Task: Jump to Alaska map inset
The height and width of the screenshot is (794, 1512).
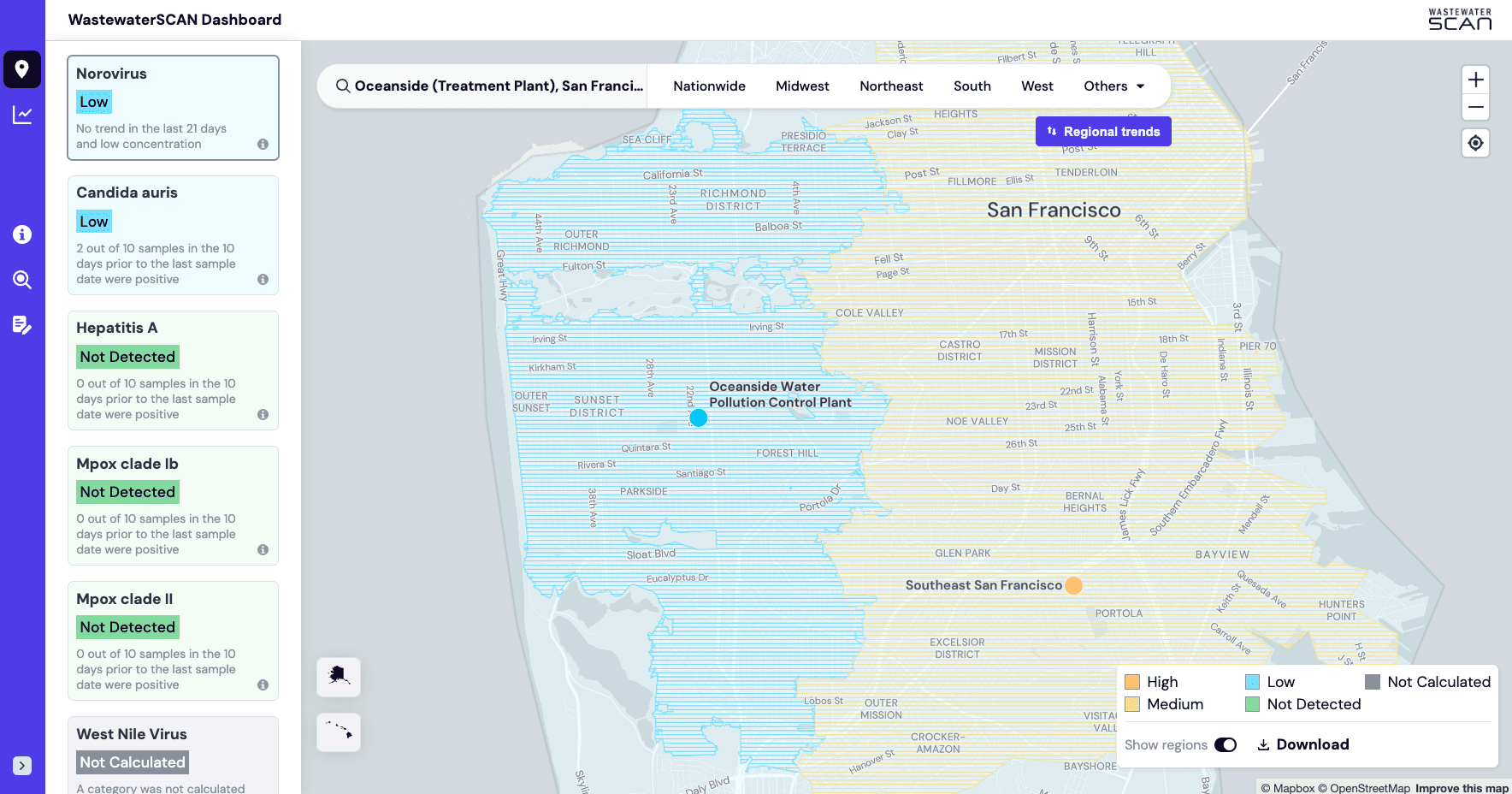Action: (x=339, y=677)
